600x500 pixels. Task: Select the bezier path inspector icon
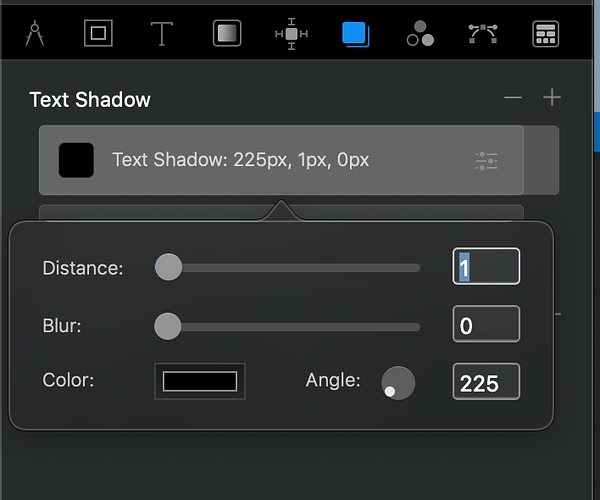[x=484, y=33]
